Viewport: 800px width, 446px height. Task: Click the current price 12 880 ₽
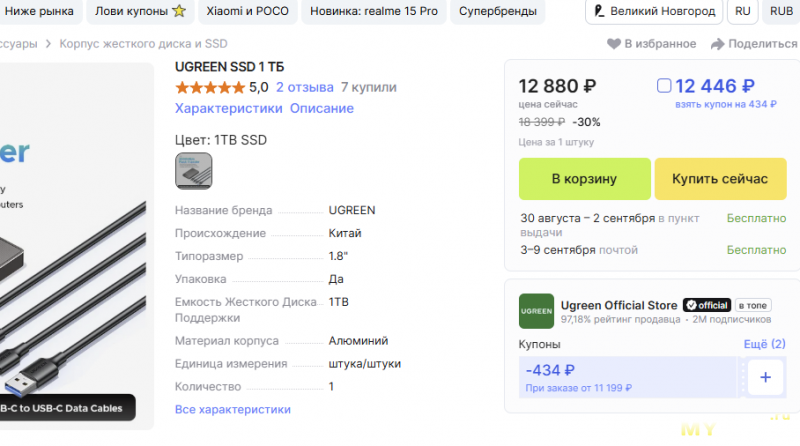click(x=557, y=86)
